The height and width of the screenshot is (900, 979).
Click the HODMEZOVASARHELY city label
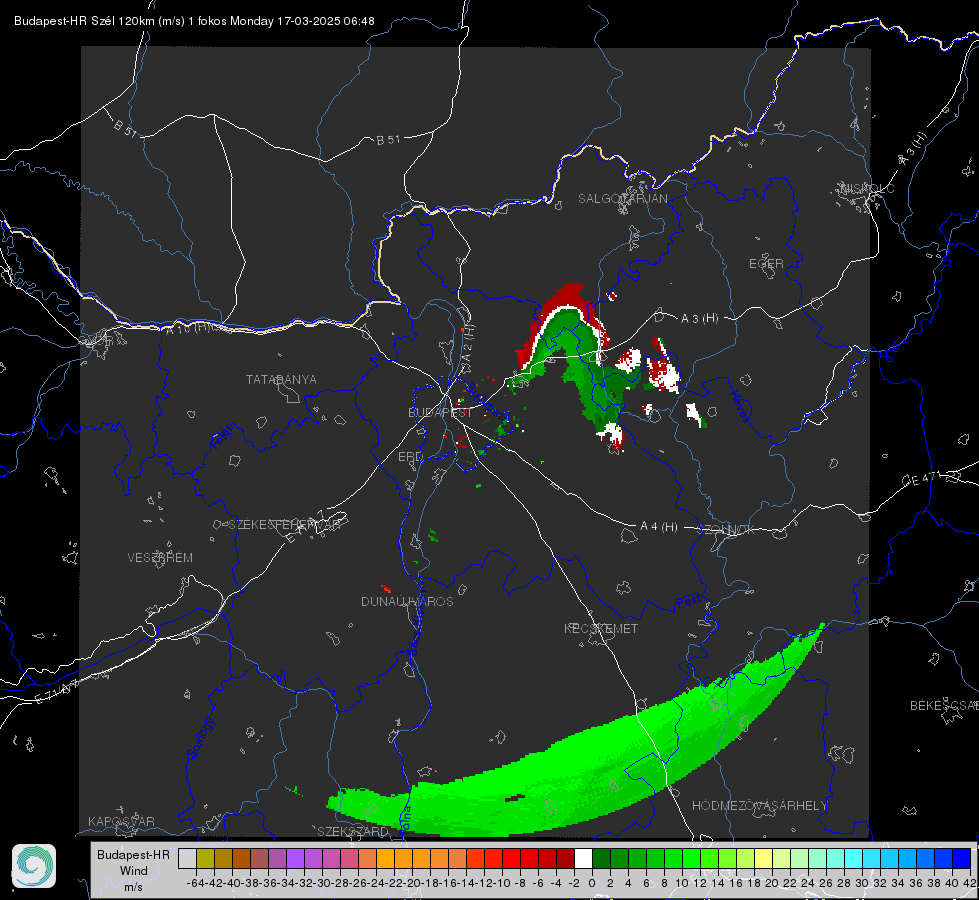pyautogui.click(x=759, y=806)
